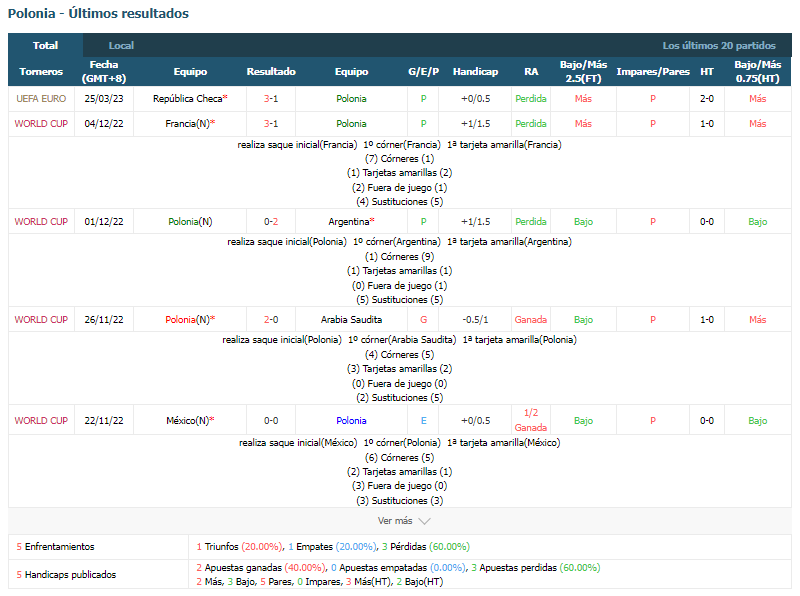Screen dimensions: 800x596
Task: Click '3 Pérdidas (60.00%)' statistic
Action: [426, 547]
